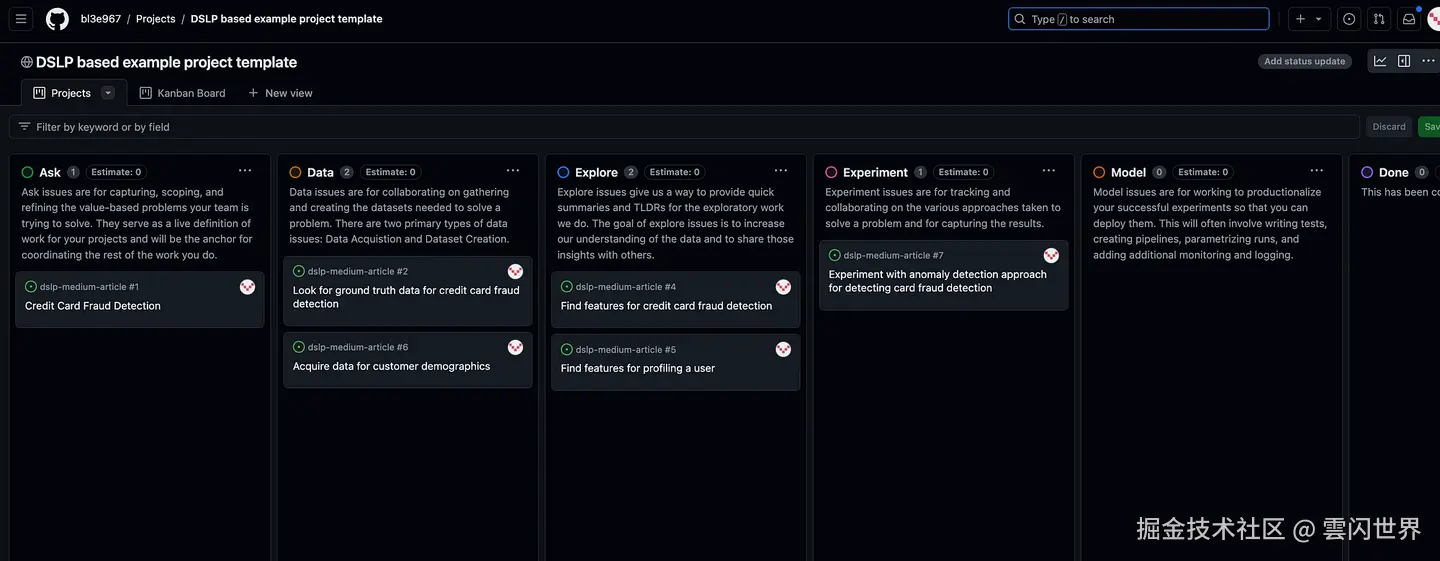Open the Credit Card Fraud Detection issue
The width and height of the screenshot is (1440, 561).
[x=93, y=306]
